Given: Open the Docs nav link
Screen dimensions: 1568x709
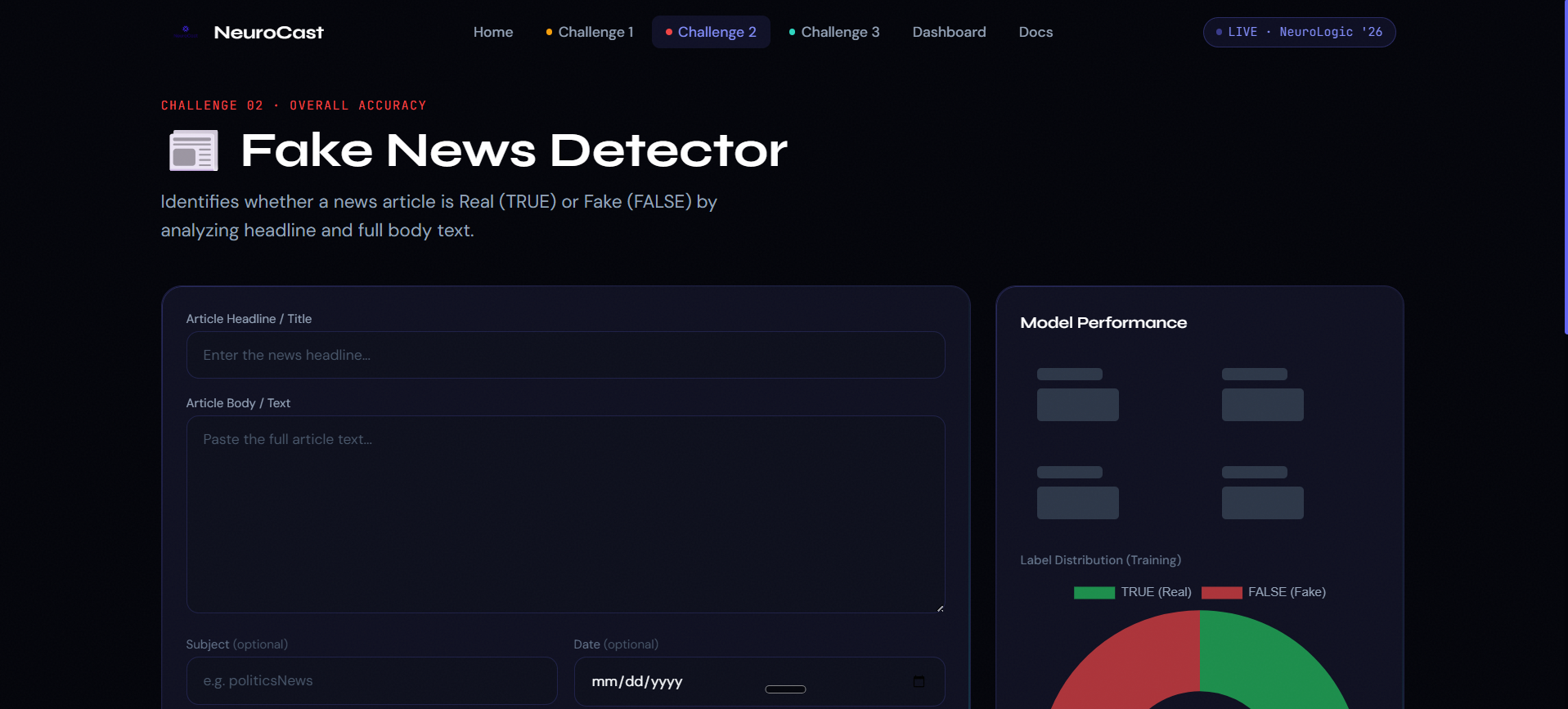Looking at the screenshot, I should [1036, 32].
